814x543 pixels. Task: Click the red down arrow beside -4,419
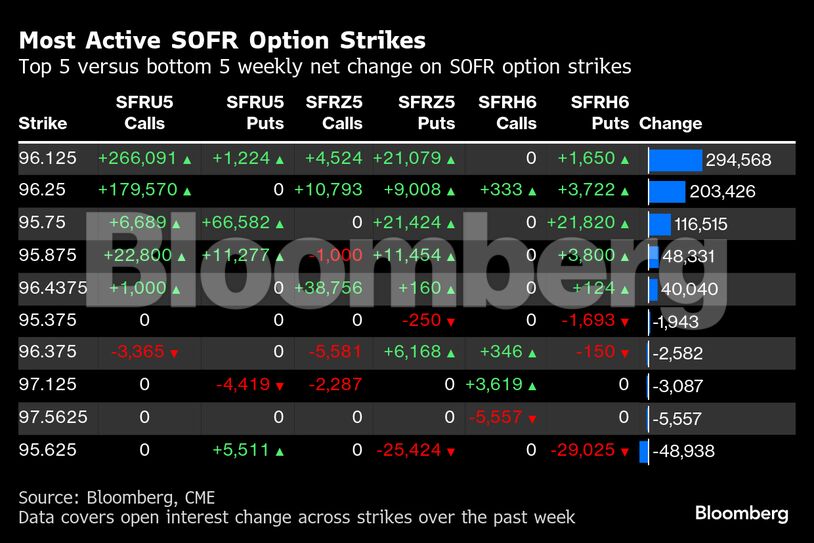(x=278, y=386)
